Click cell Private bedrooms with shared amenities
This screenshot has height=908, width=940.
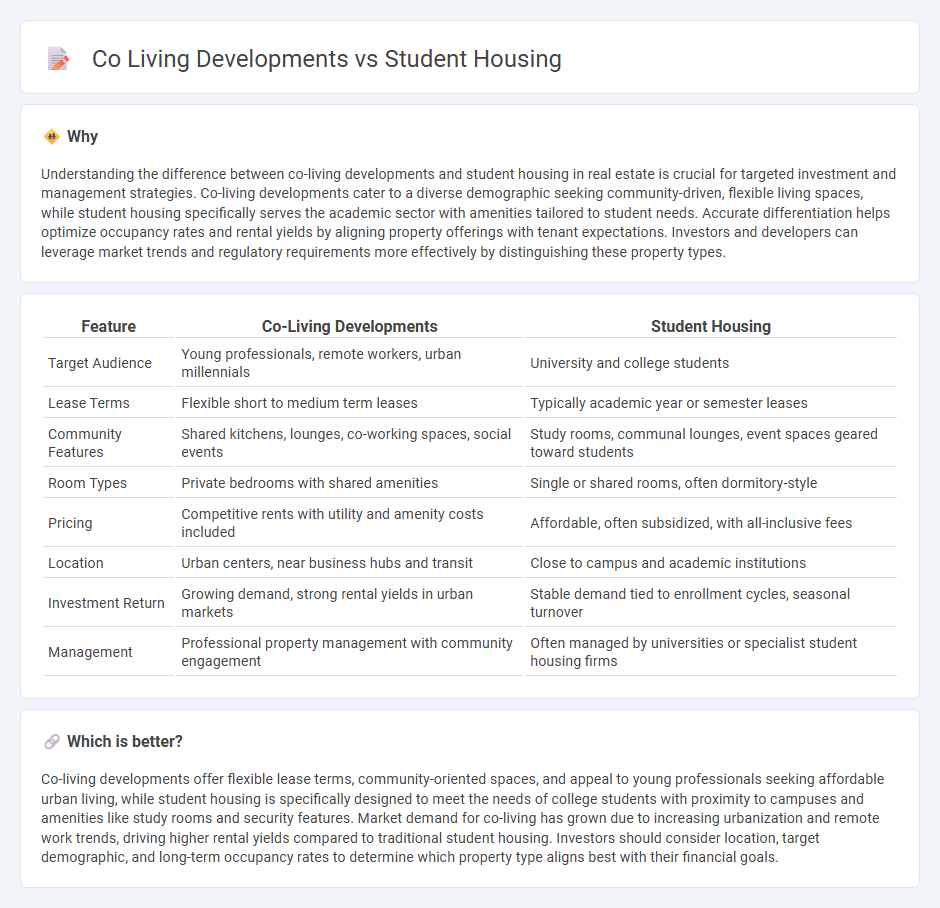pos(350,483)
